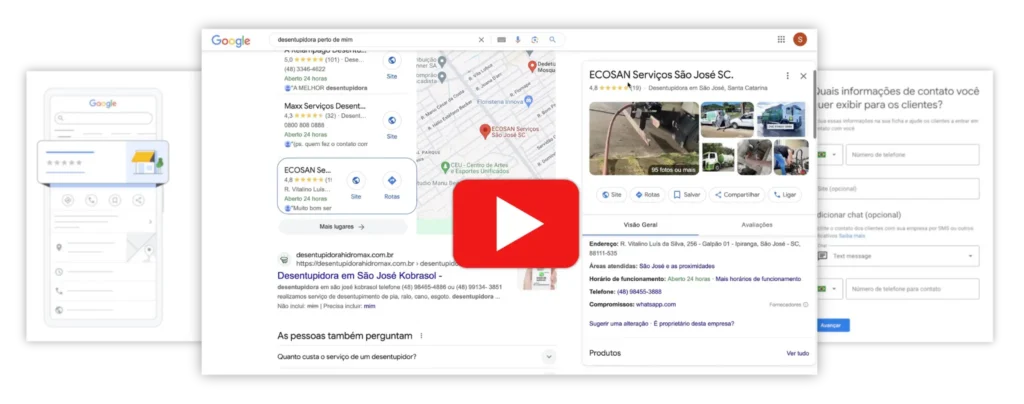The width and height of the screenshot is (1024, 404).
Task: Click the phone number (48) 98455-3888 link
Action: click(x=639, y=292)
